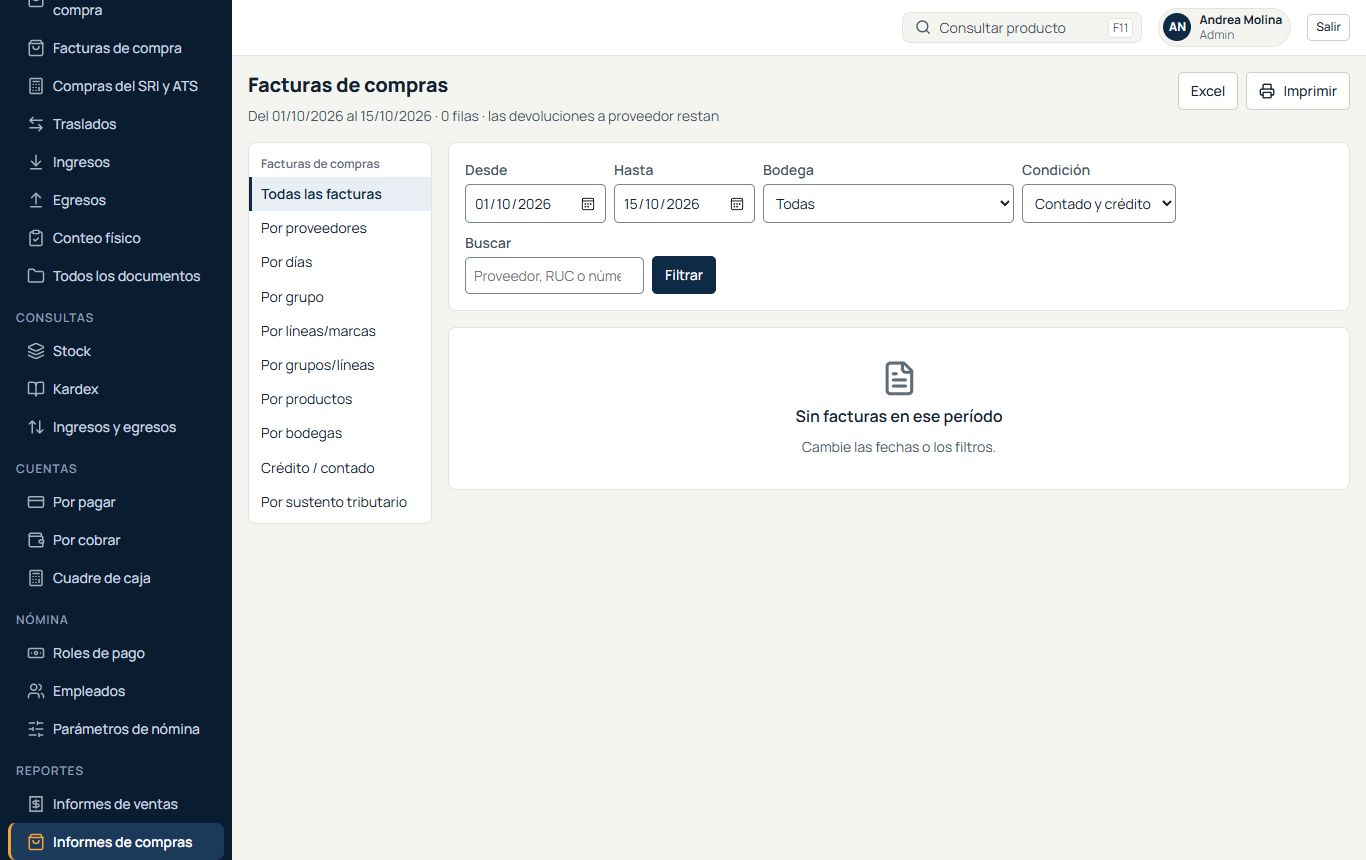Click the Consultar producto search box

(1021, 28)
